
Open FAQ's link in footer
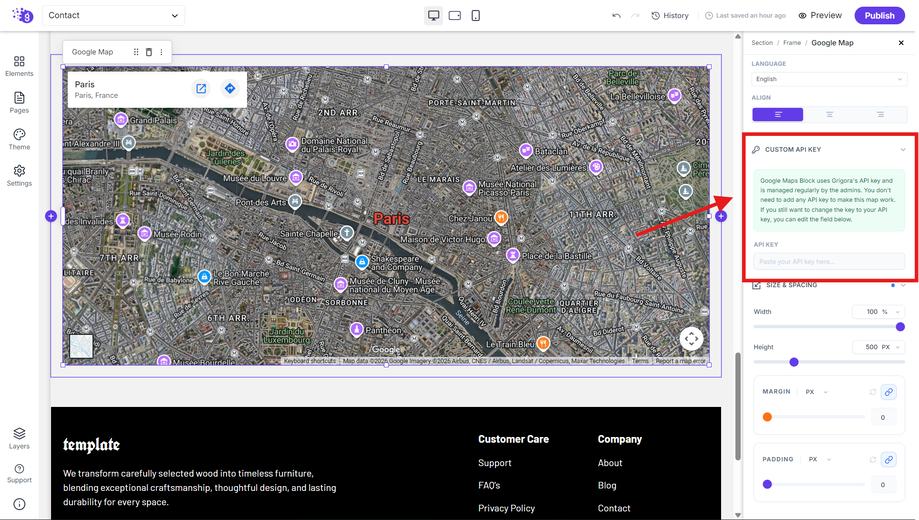tap(489, 485)
